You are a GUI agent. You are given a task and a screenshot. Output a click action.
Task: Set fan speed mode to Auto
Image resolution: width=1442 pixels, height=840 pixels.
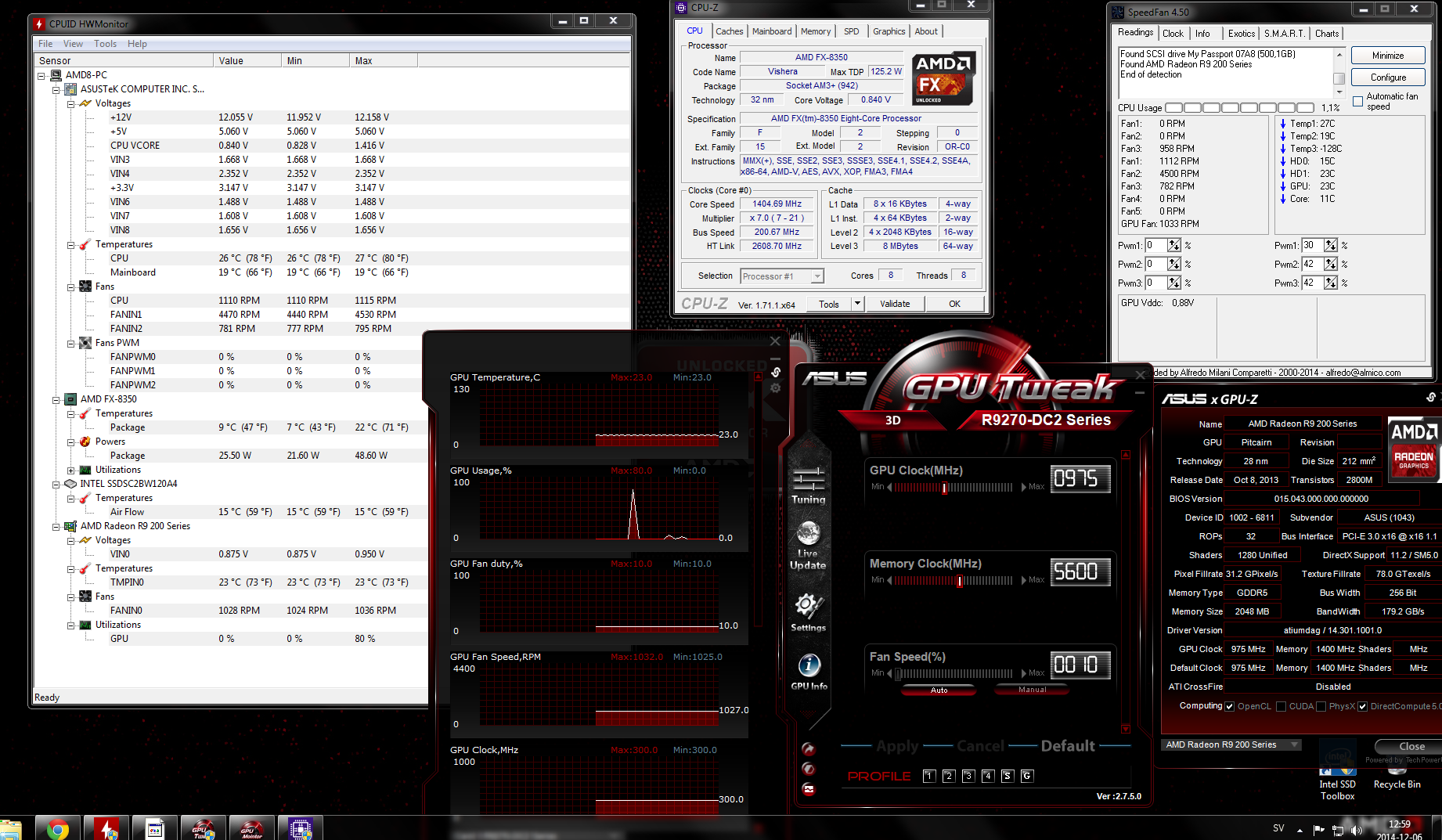click(939, 690)
